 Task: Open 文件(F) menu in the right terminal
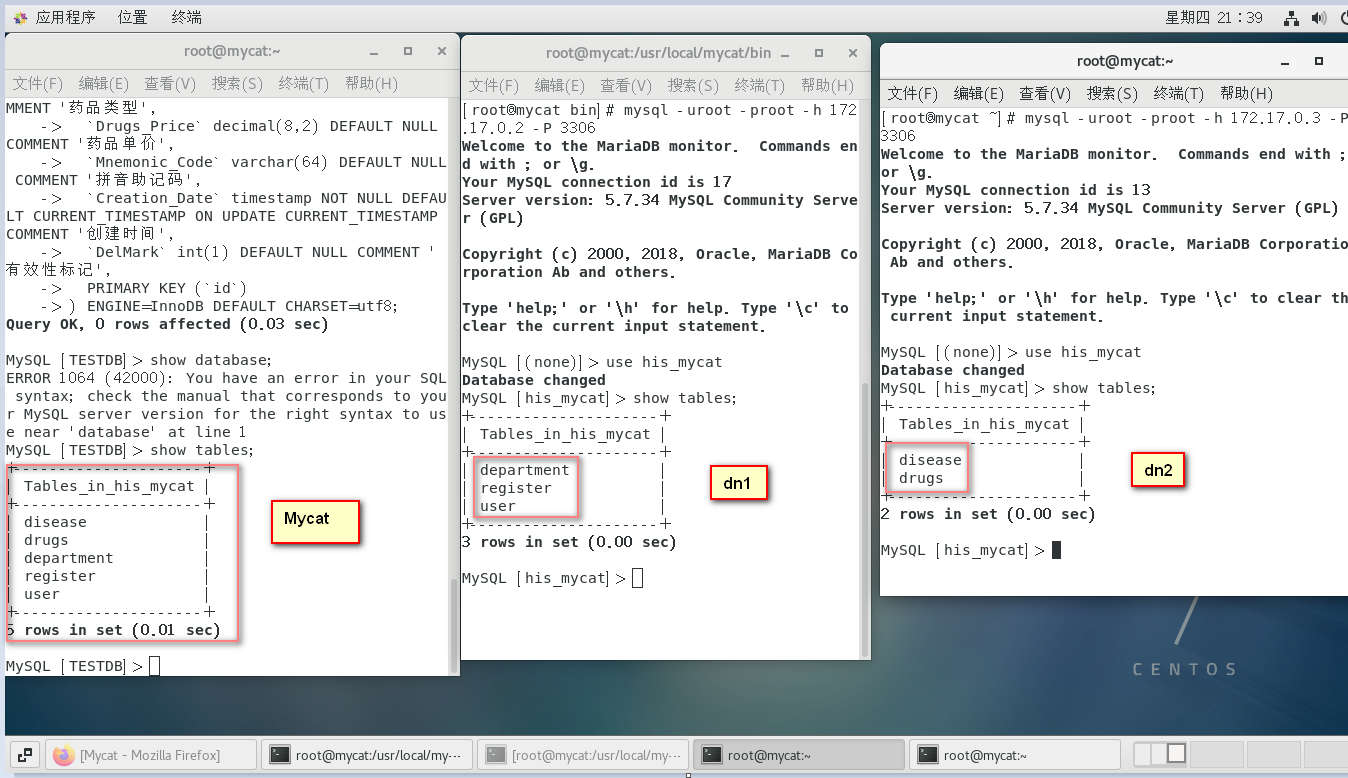click(913, 94)
